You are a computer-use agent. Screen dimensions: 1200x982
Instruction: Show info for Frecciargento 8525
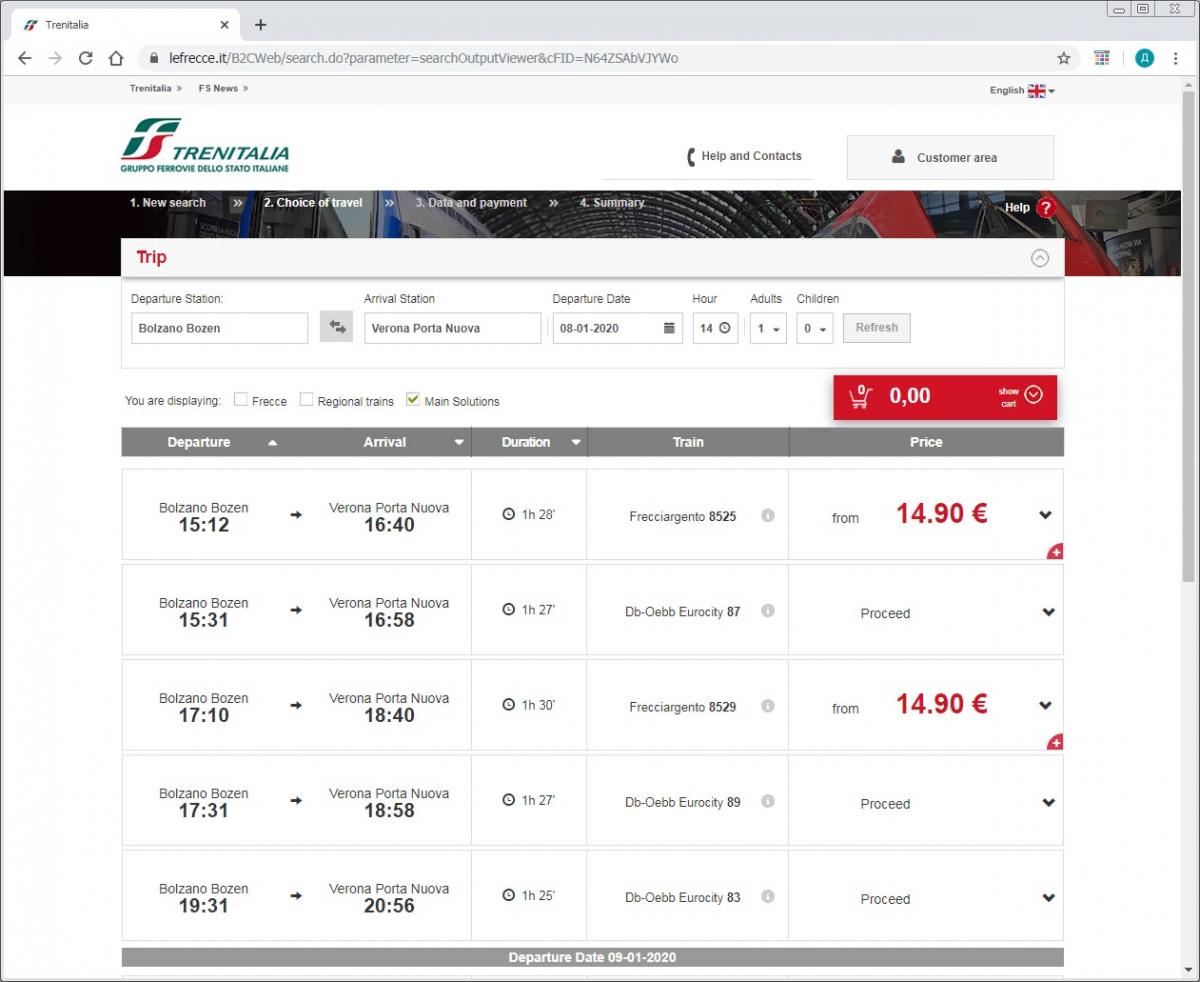(768, 516)
